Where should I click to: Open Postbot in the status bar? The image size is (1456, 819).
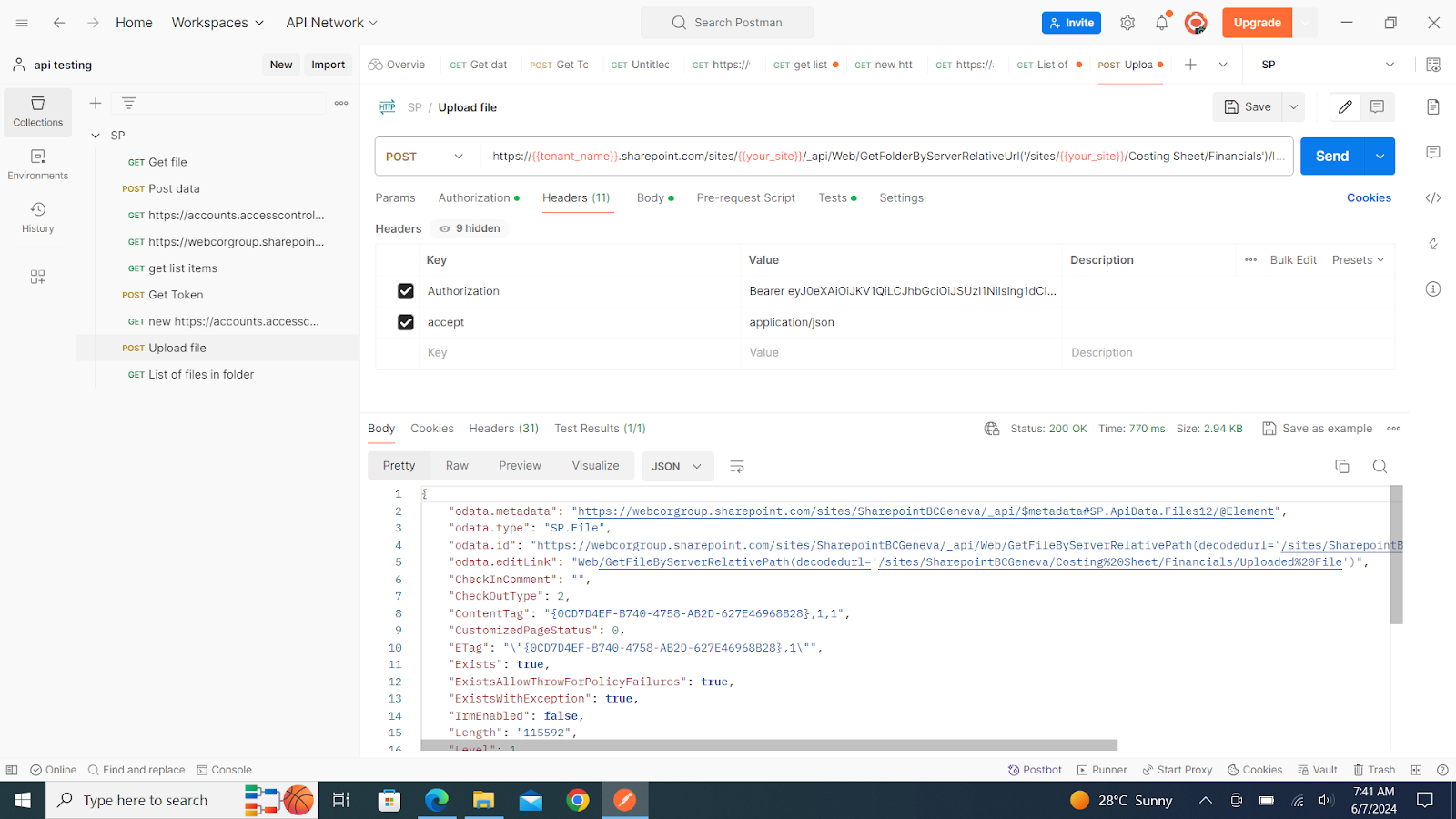1035,770
